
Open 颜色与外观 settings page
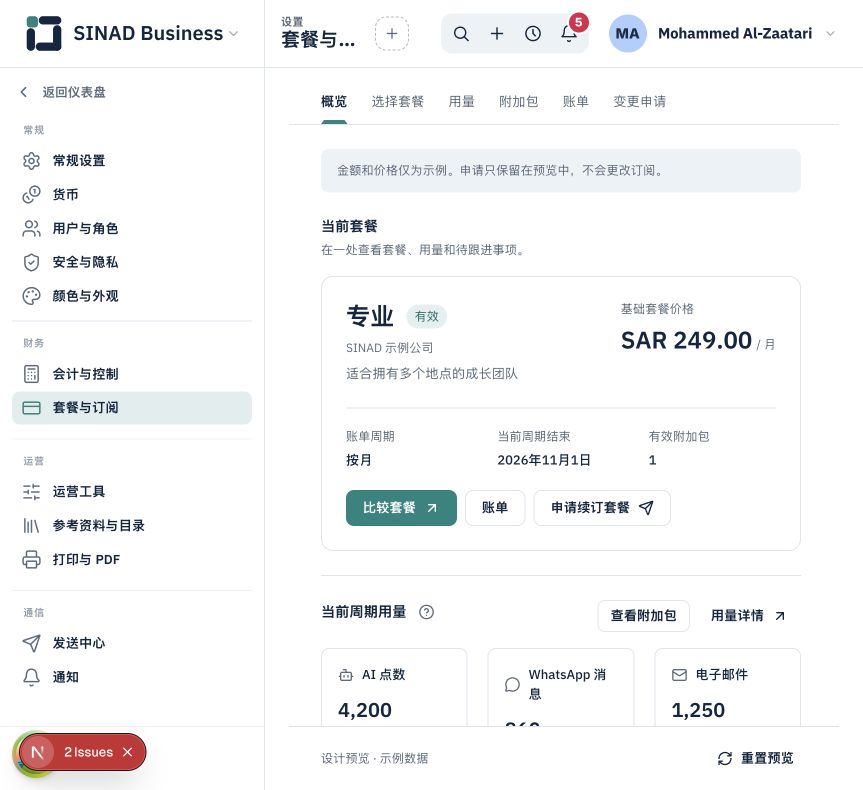point(132,296)
